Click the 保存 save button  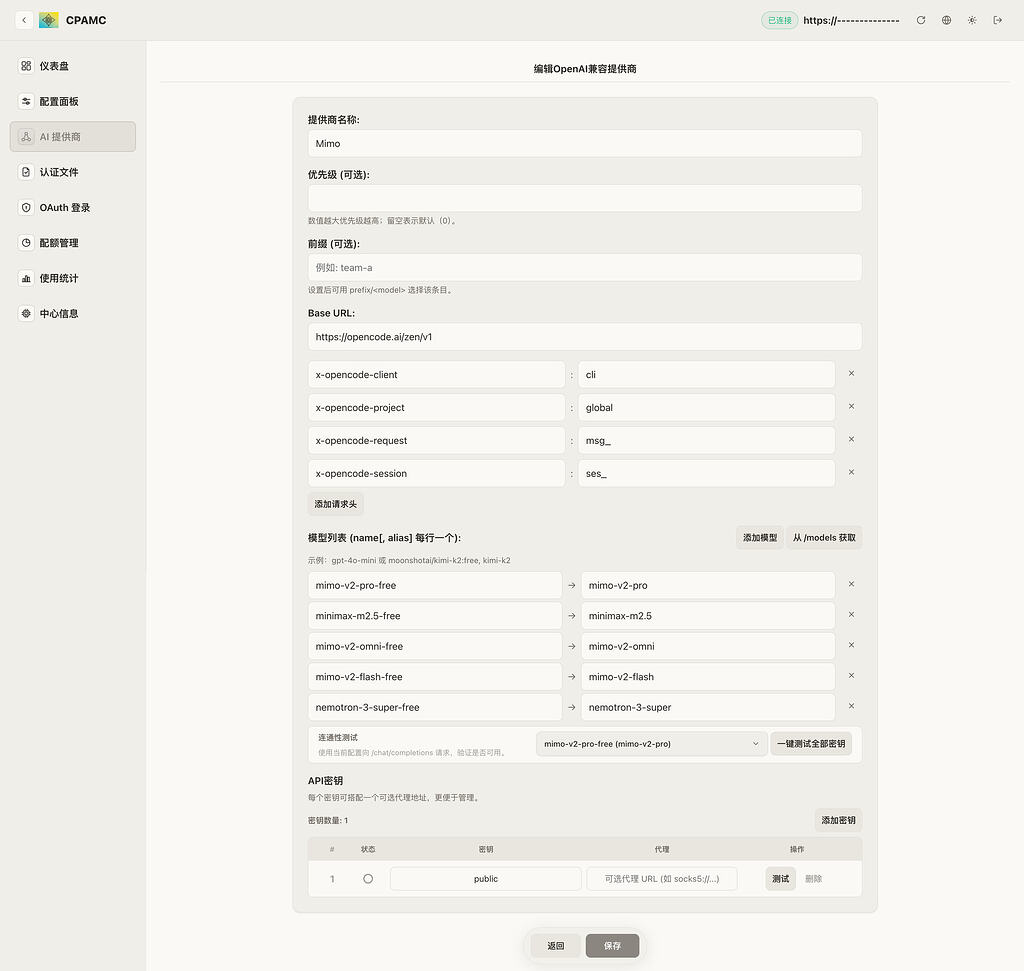613,946
